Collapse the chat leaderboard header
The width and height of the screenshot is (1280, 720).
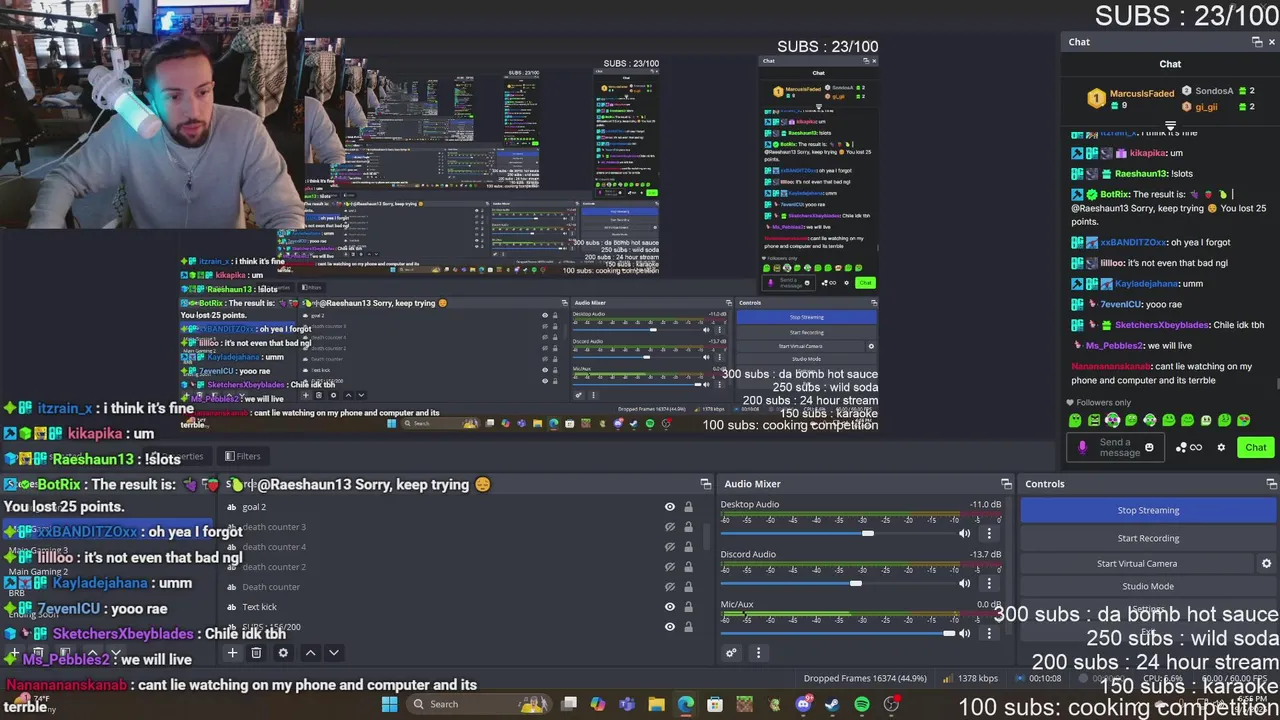(x=1170, y=126)
